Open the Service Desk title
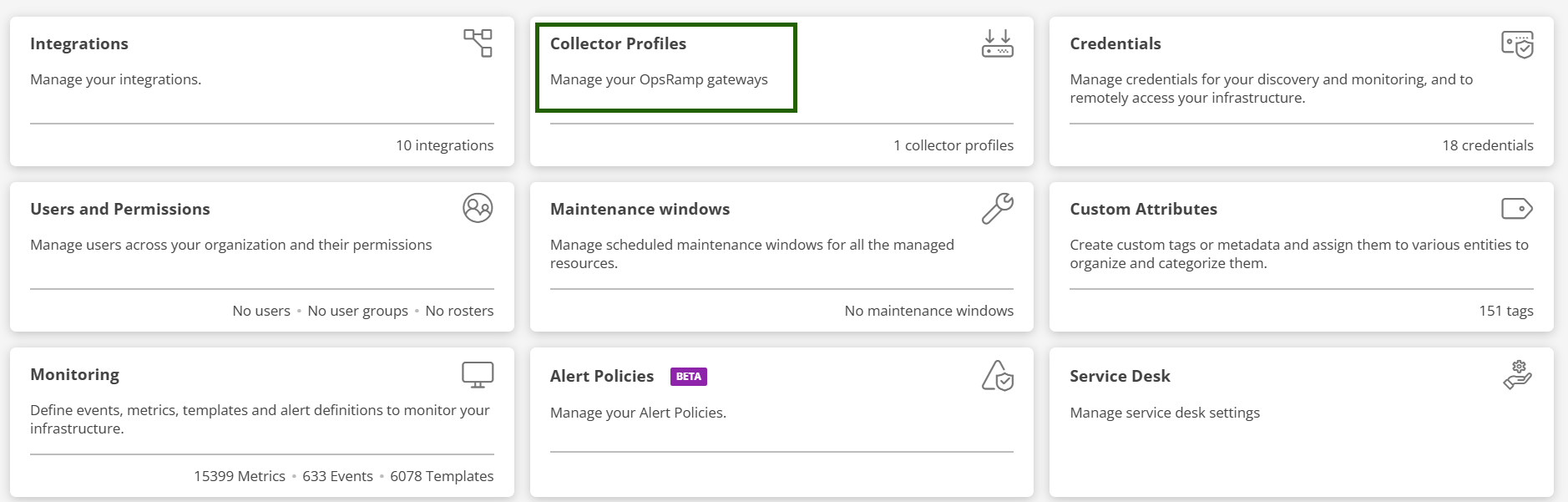Viewport: 1568px width, 502px height. [x=1120, y=376]
